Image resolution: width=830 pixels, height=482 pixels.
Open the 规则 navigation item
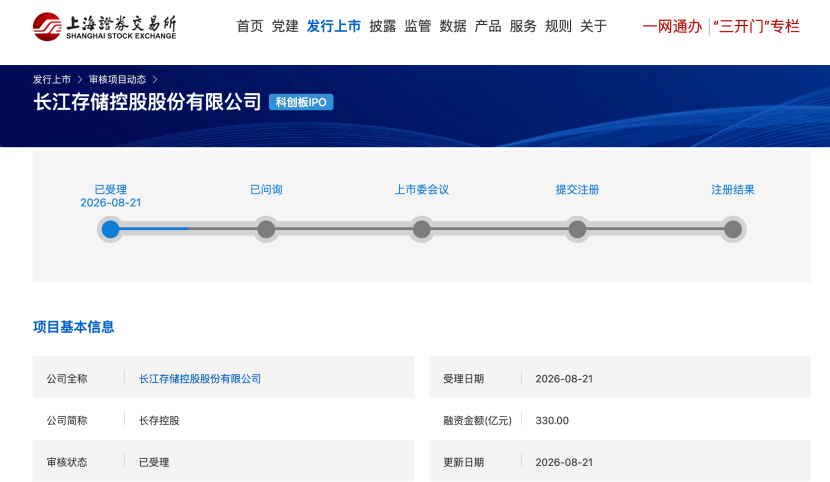[558, 26]
